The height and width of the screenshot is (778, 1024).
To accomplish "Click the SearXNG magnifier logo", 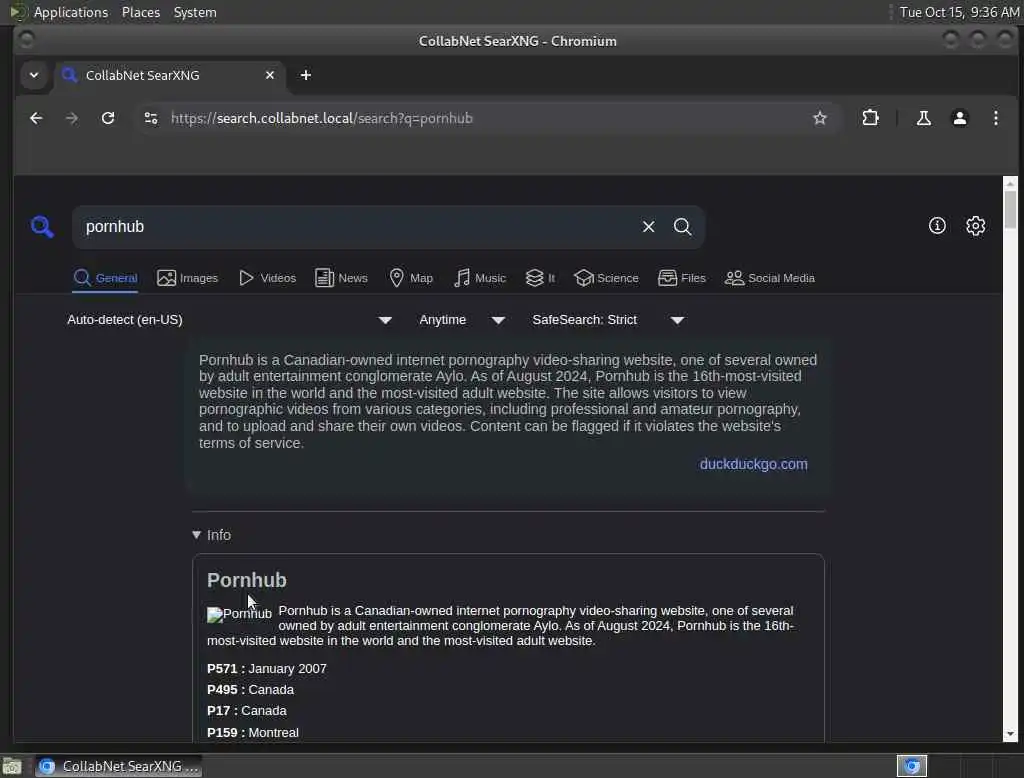I will tap(42, 227).
